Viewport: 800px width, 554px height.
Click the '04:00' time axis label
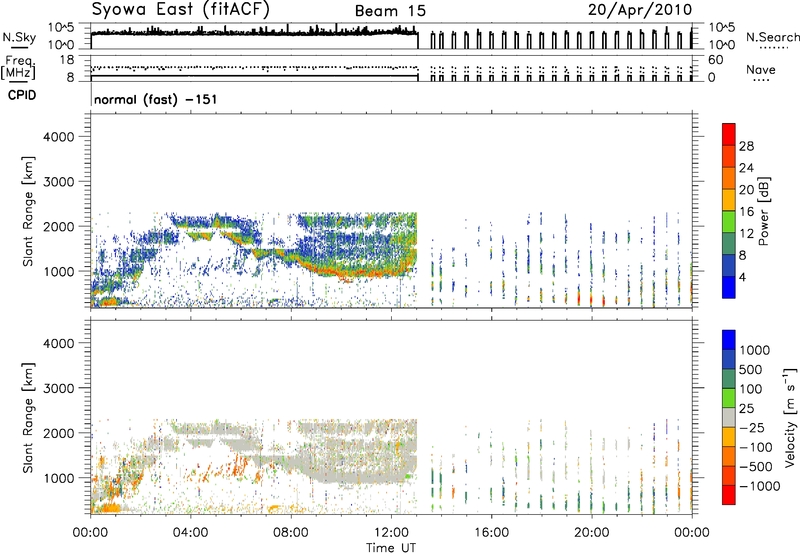click(x=190, y=533)
